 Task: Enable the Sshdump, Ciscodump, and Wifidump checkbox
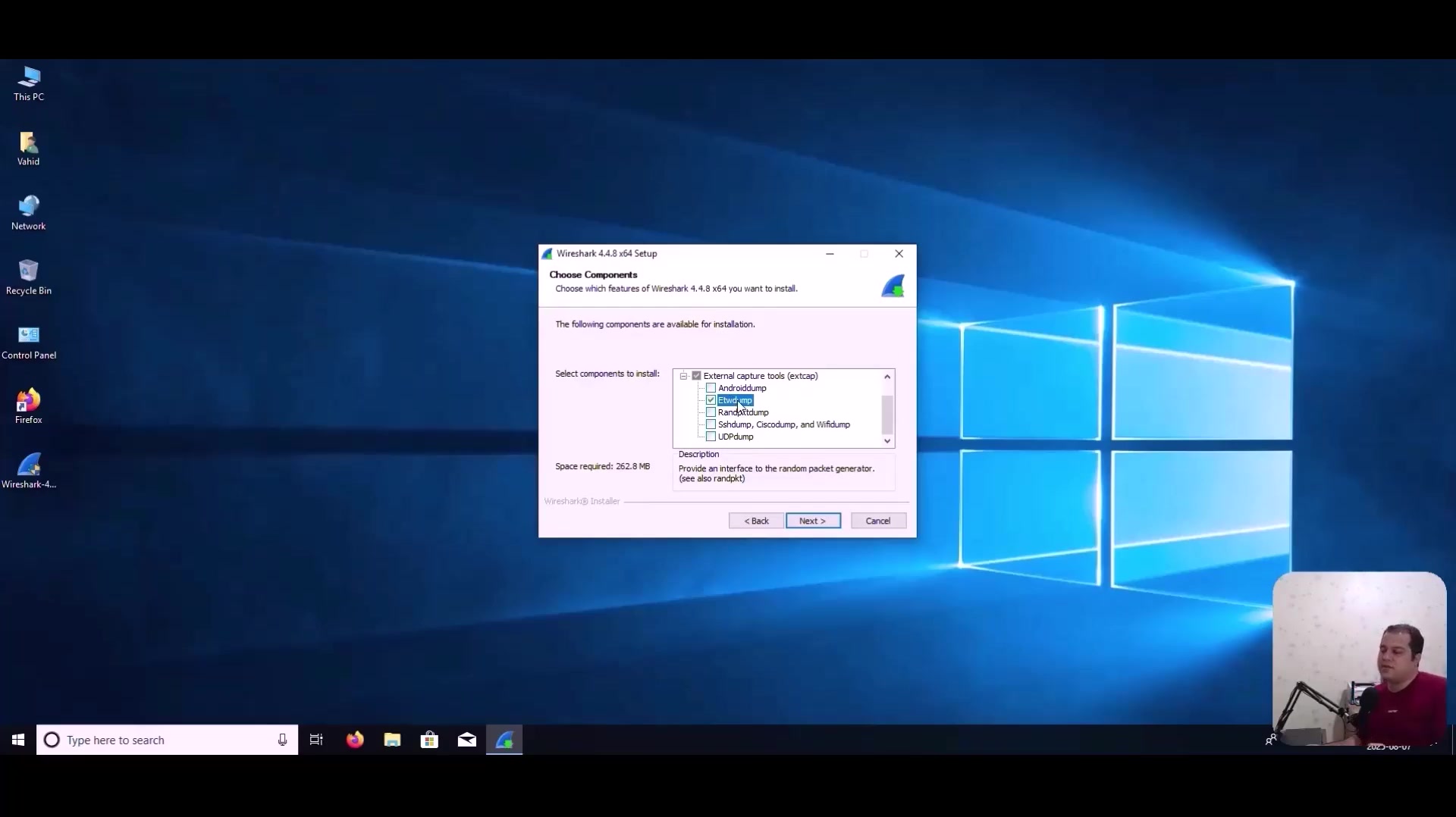[x=711, y=424]
